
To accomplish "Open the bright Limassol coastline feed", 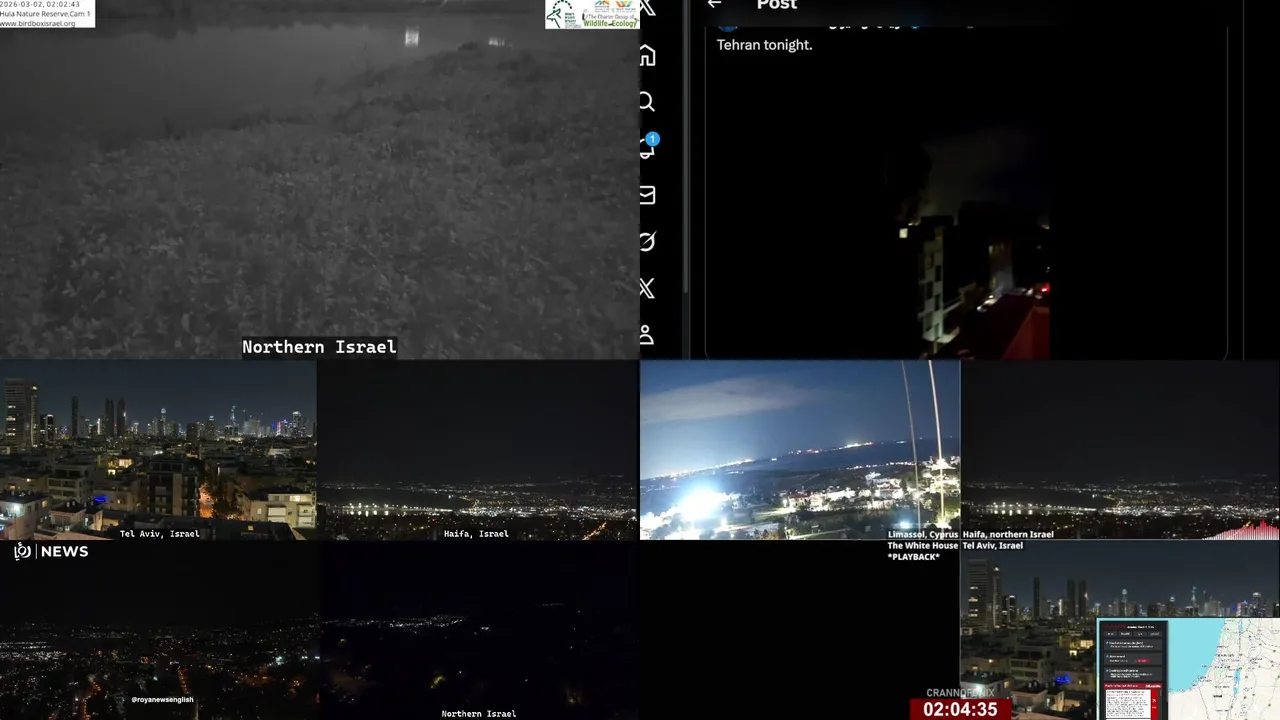I will 800,450.
